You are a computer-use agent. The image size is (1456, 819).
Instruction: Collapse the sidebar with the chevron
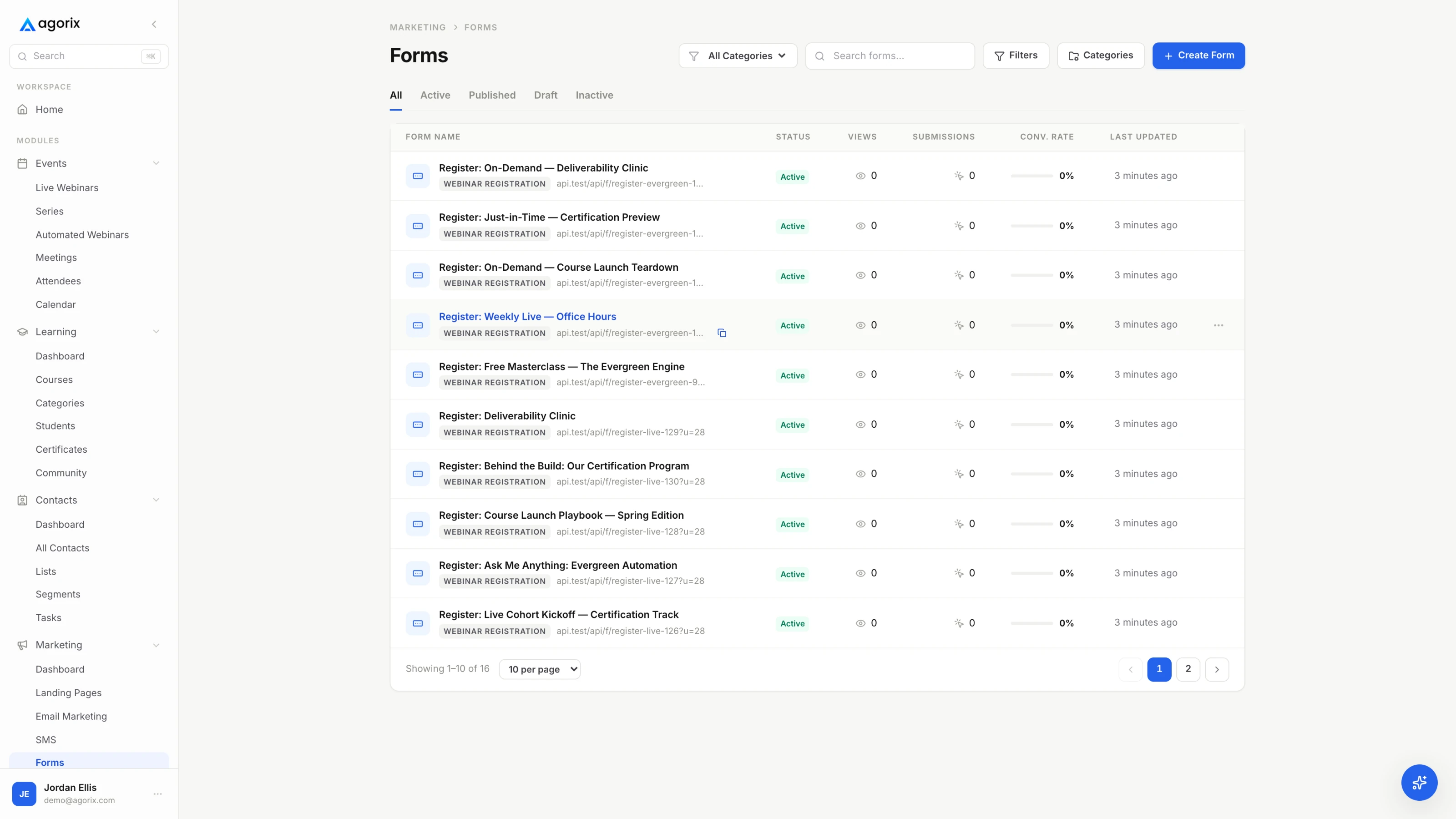point(154,24)
